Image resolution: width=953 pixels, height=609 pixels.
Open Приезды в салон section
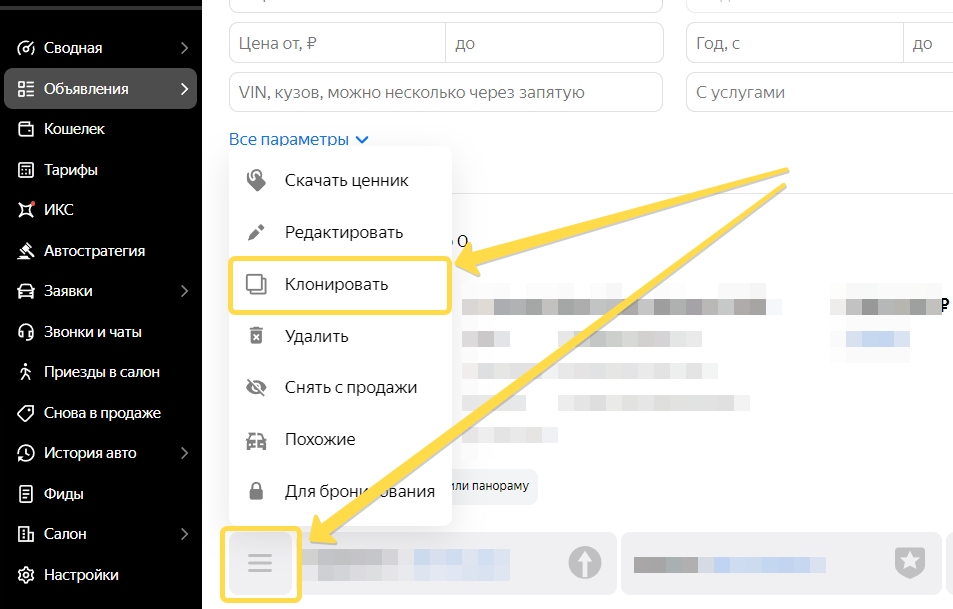click(101, 372)
